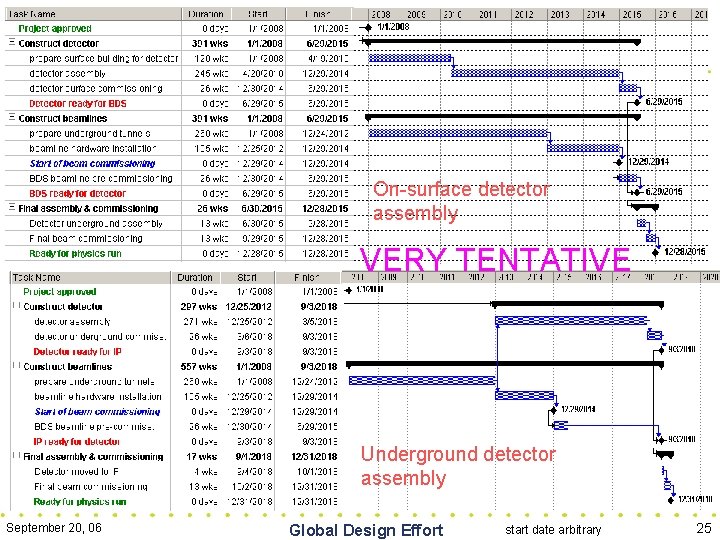Viewport: 720px width, 540px height.
Task: Select the 'Detector ready for IP' row
Action: [x=174, y=352]
